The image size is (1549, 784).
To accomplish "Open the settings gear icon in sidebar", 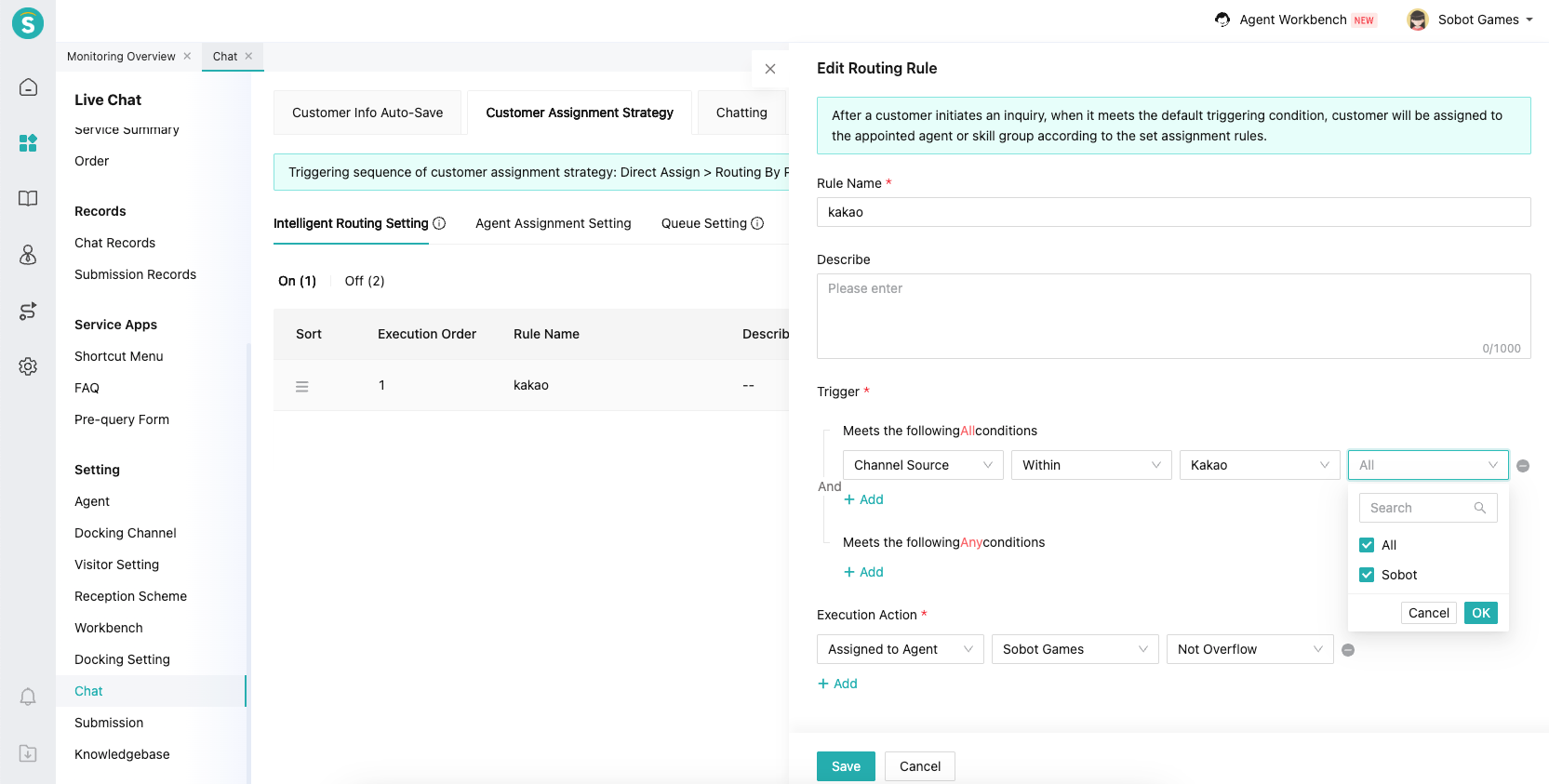I will tap(28, 366).
